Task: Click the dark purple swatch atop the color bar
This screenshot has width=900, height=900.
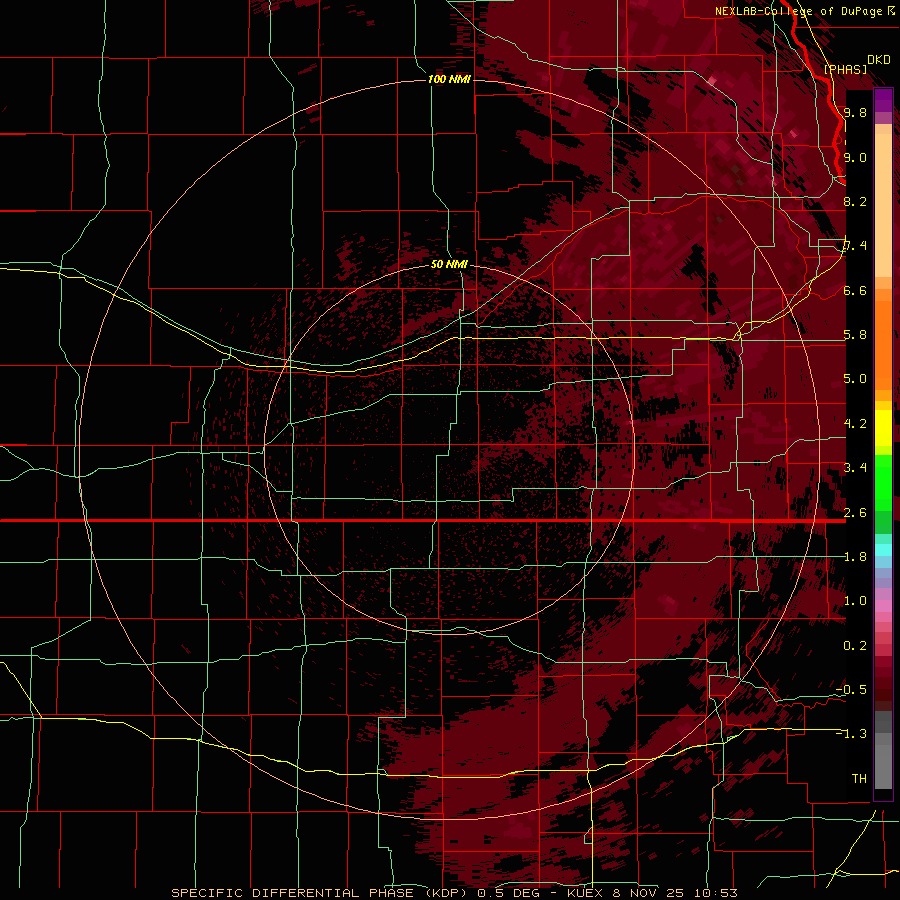Action: click(883, 100)
